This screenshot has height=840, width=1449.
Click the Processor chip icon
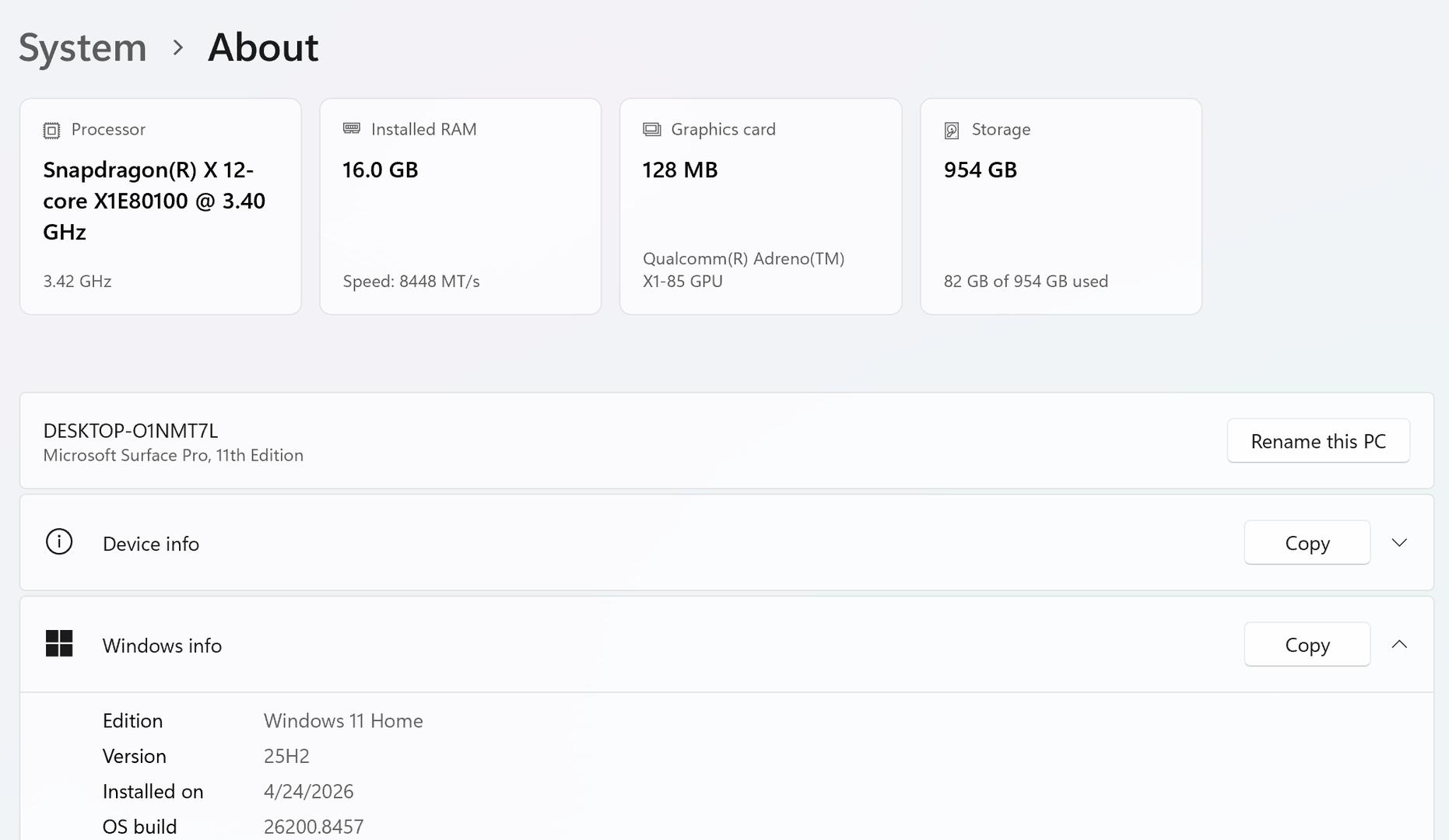coord(51,130)
